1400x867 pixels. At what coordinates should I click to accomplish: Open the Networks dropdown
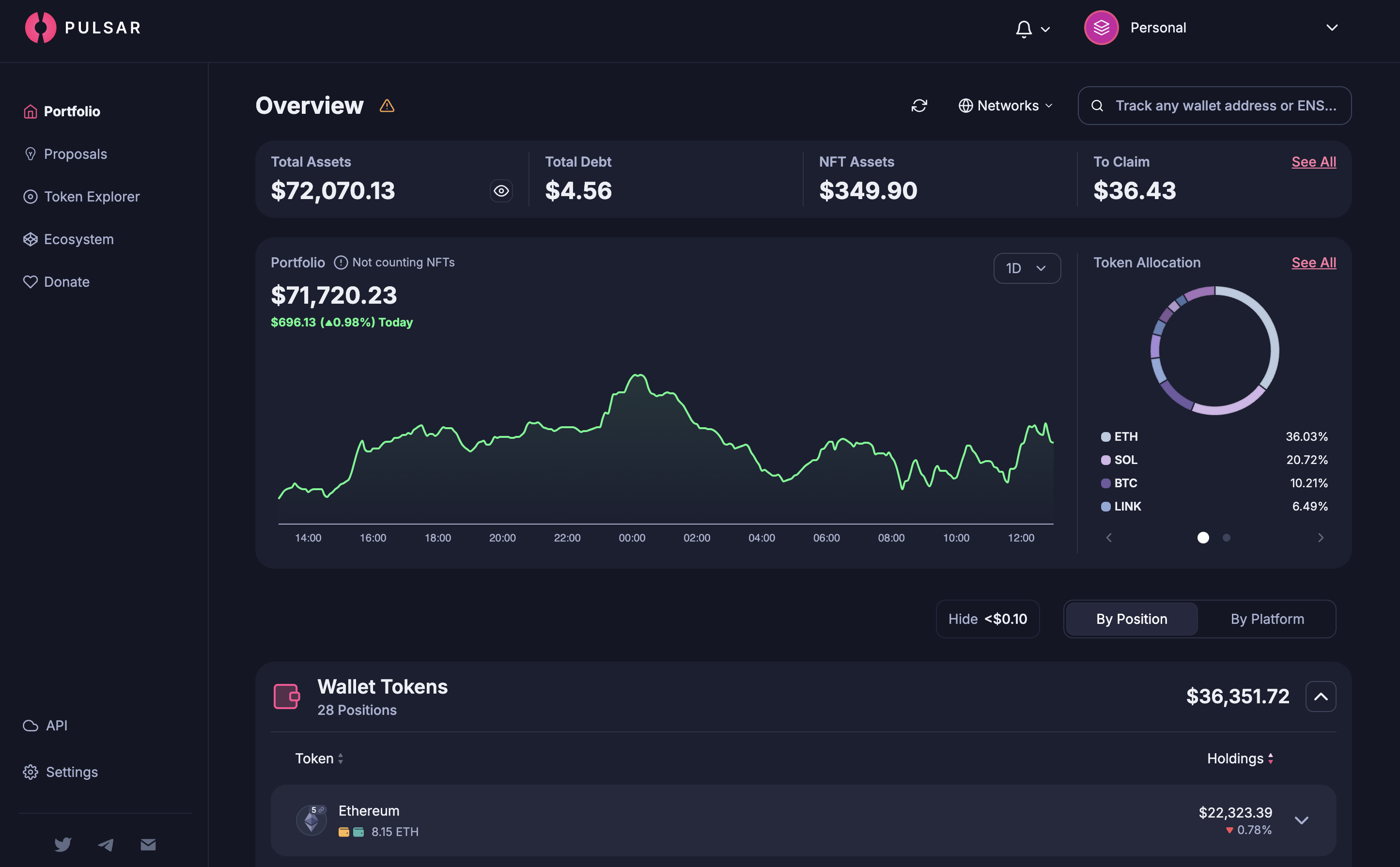1005,106
